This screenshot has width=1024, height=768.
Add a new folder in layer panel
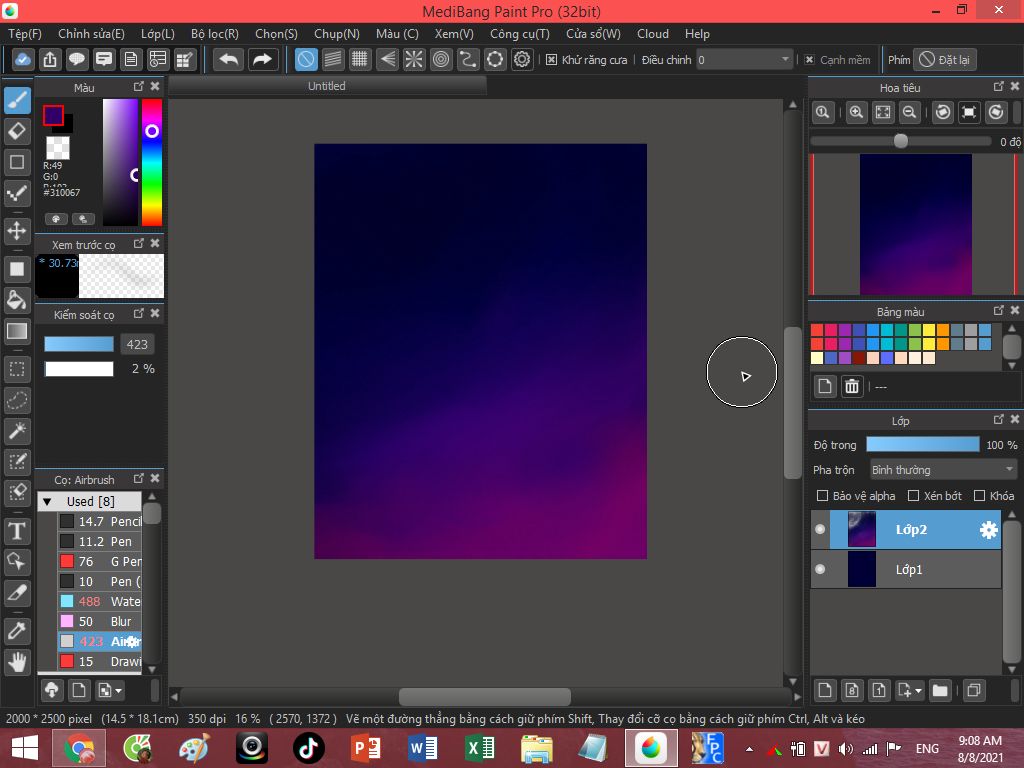click(x=940, y=690)
